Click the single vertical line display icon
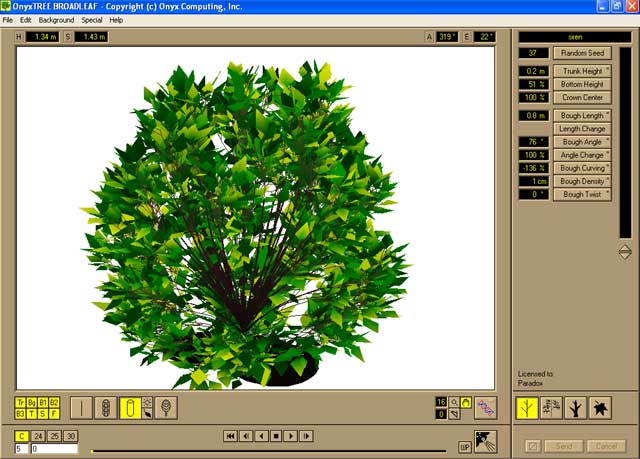The height and width of the screenshot is (459, 640). 81,407
